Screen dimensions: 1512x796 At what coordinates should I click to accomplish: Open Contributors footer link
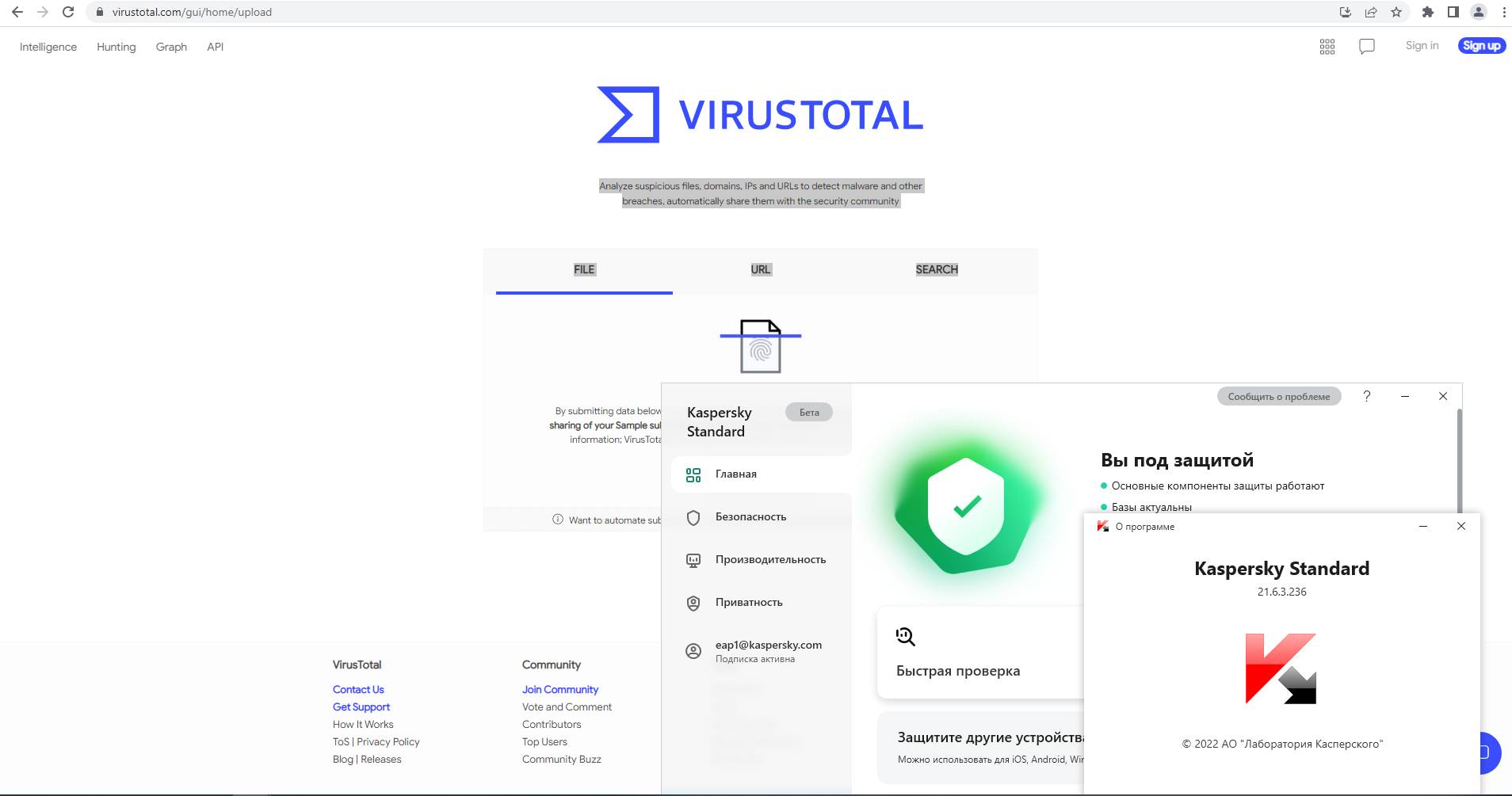(x=552, y=725)
